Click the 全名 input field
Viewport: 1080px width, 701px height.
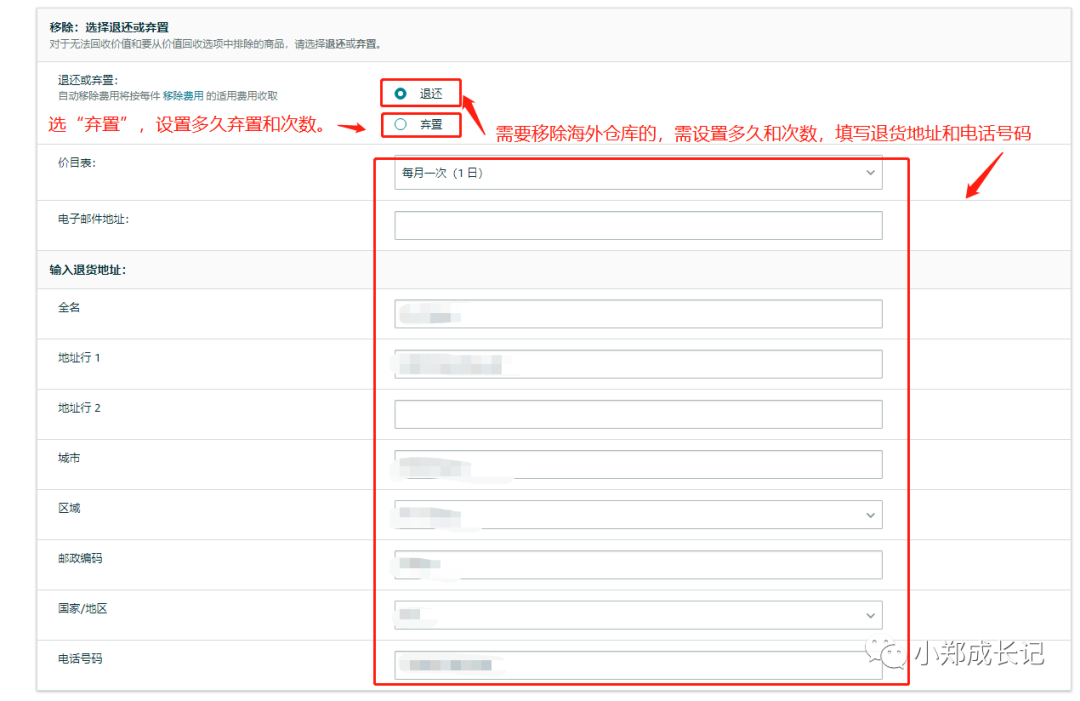coord(638,313)
